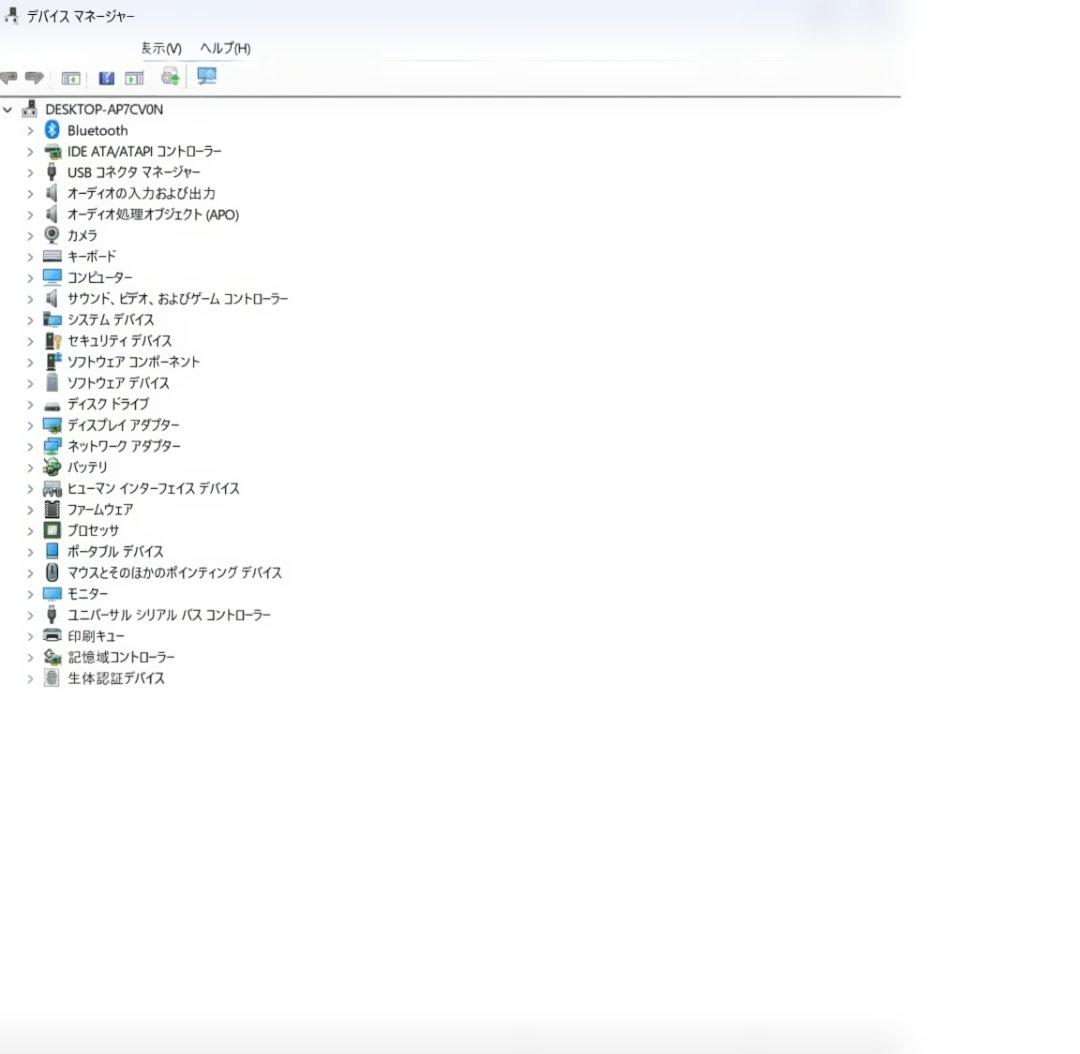Click the Device Manager title bar icon

coord(10,15)
